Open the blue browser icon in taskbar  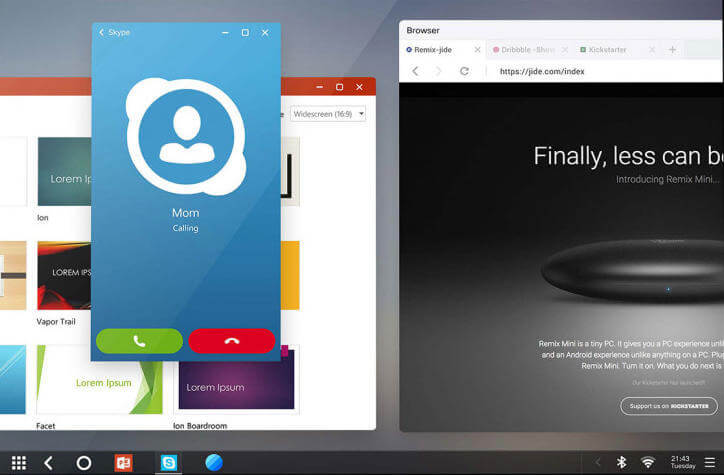pos(214,462)
